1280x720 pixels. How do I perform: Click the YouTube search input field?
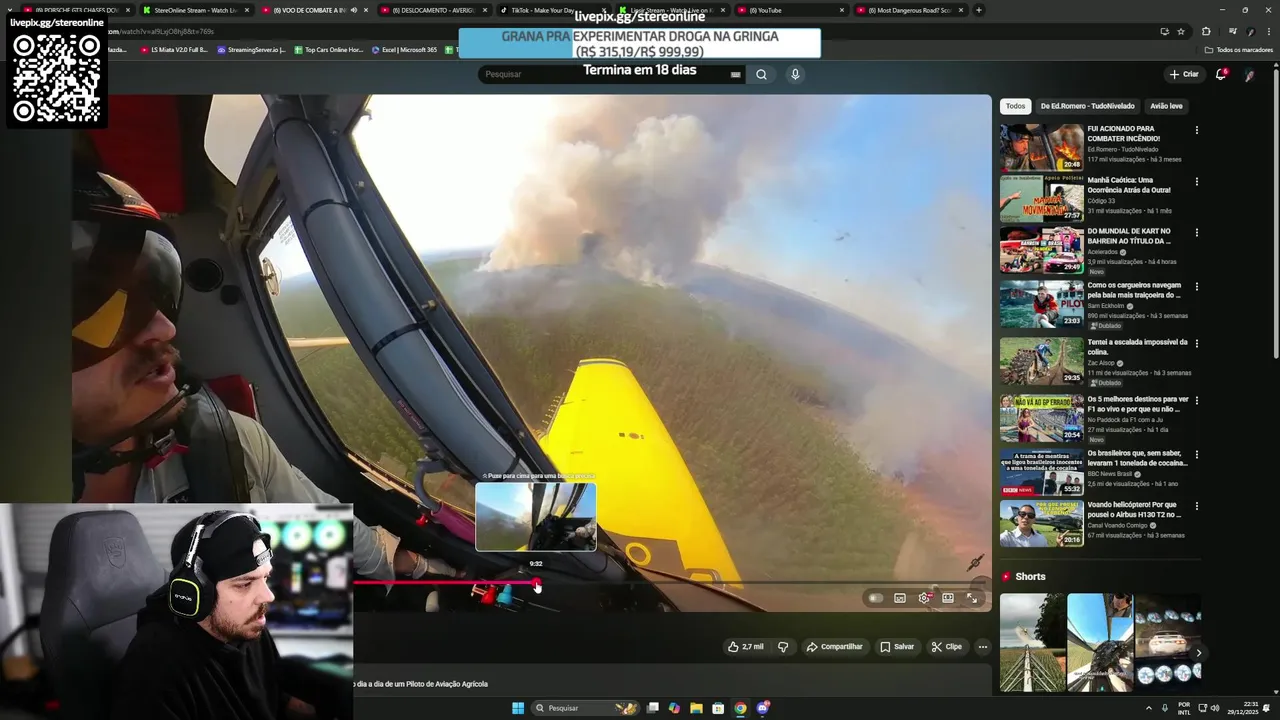[605, 74]
